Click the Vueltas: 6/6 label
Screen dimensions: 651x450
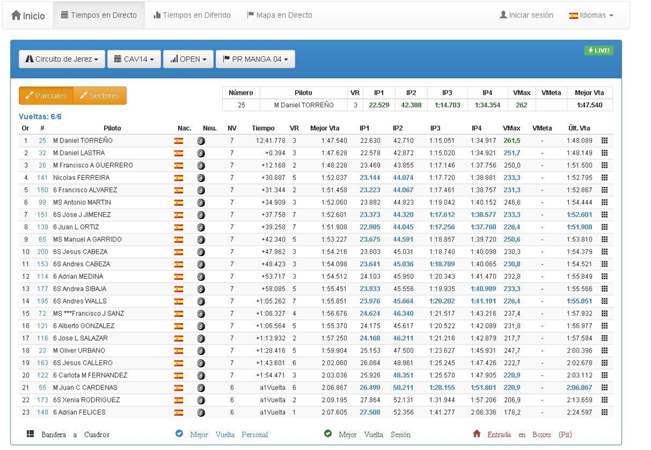coord(40,117)
